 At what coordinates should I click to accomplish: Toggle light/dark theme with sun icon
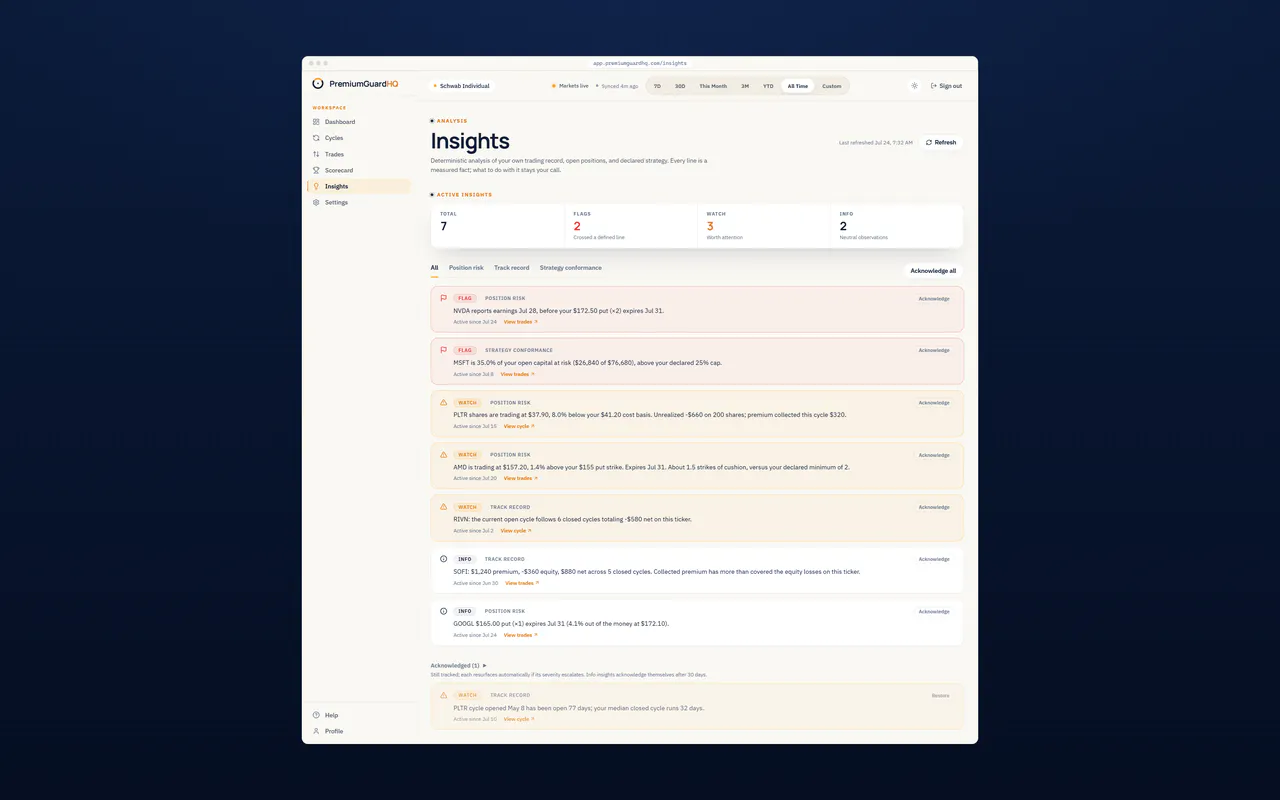tap(914, 86)
